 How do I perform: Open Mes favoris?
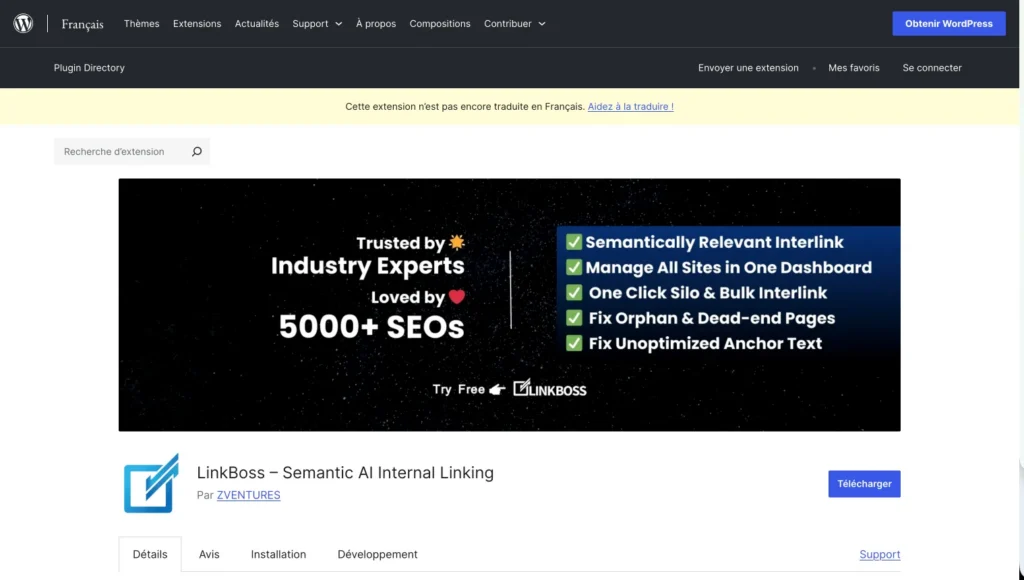(854, 68)
